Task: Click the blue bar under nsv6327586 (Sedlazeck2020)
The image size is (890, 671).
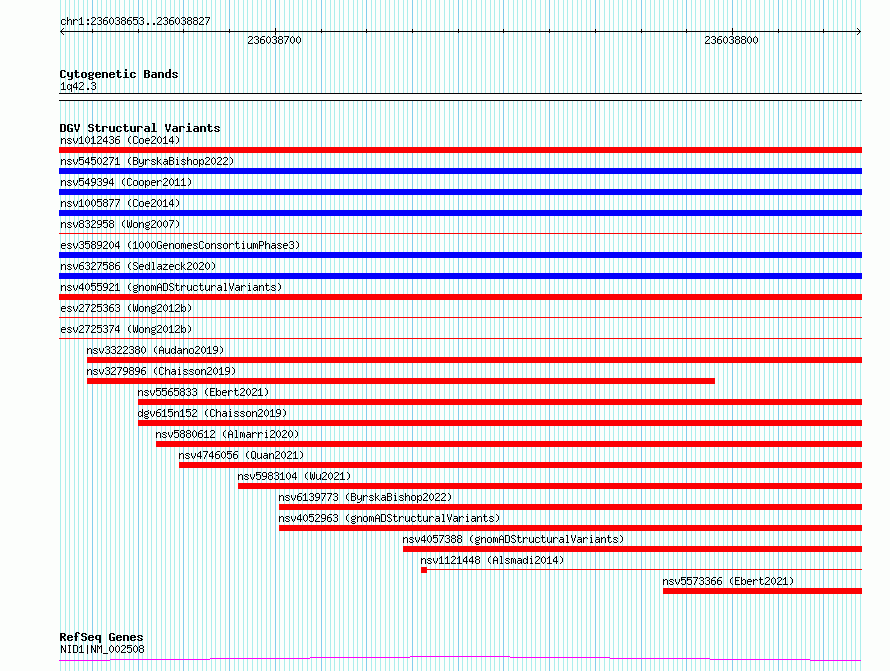Action: (x=460, y=276)
